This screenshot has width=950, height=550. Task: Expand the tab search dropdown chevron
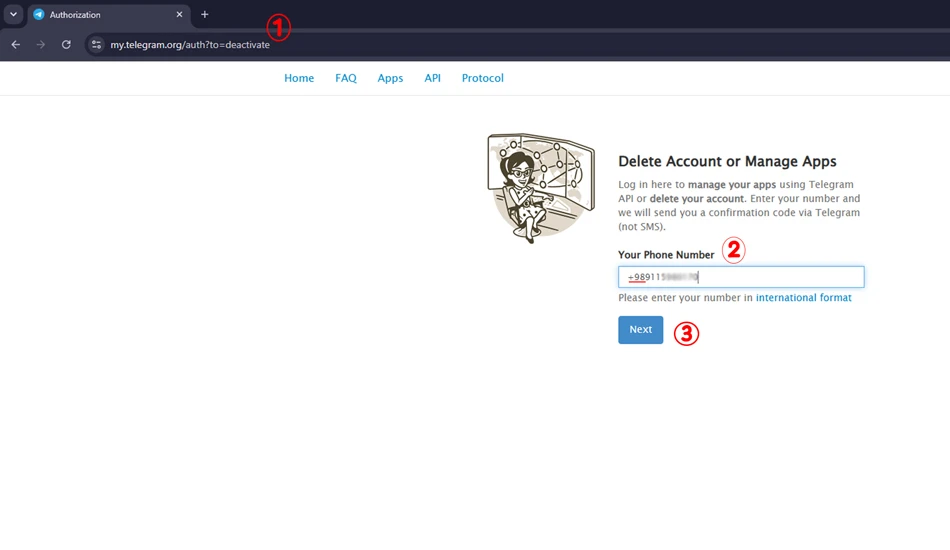click(x=13, y=15)
